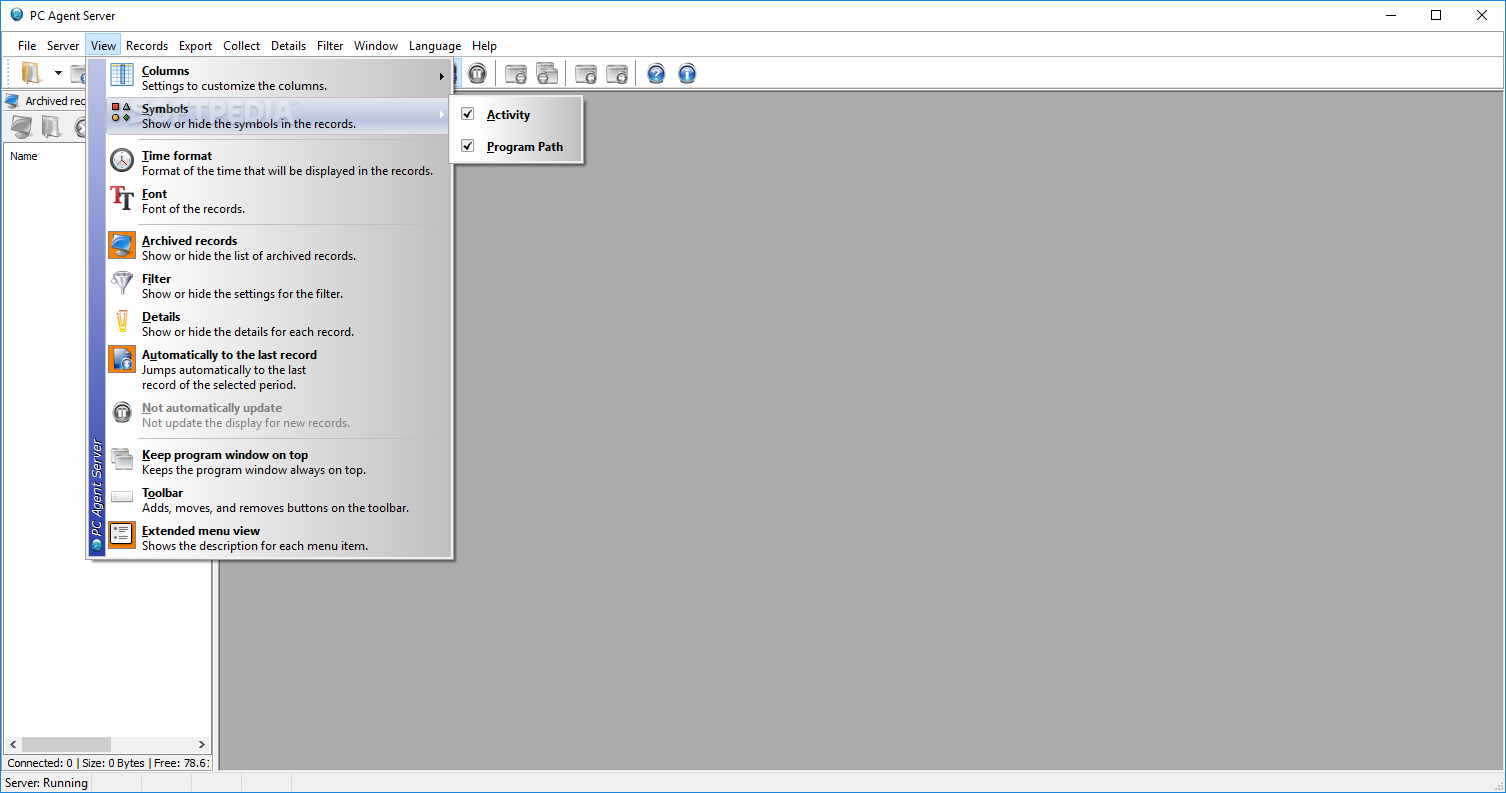1506x793 pixels.
Task: Open the Language menu
Action: click(x=435, y=46)
